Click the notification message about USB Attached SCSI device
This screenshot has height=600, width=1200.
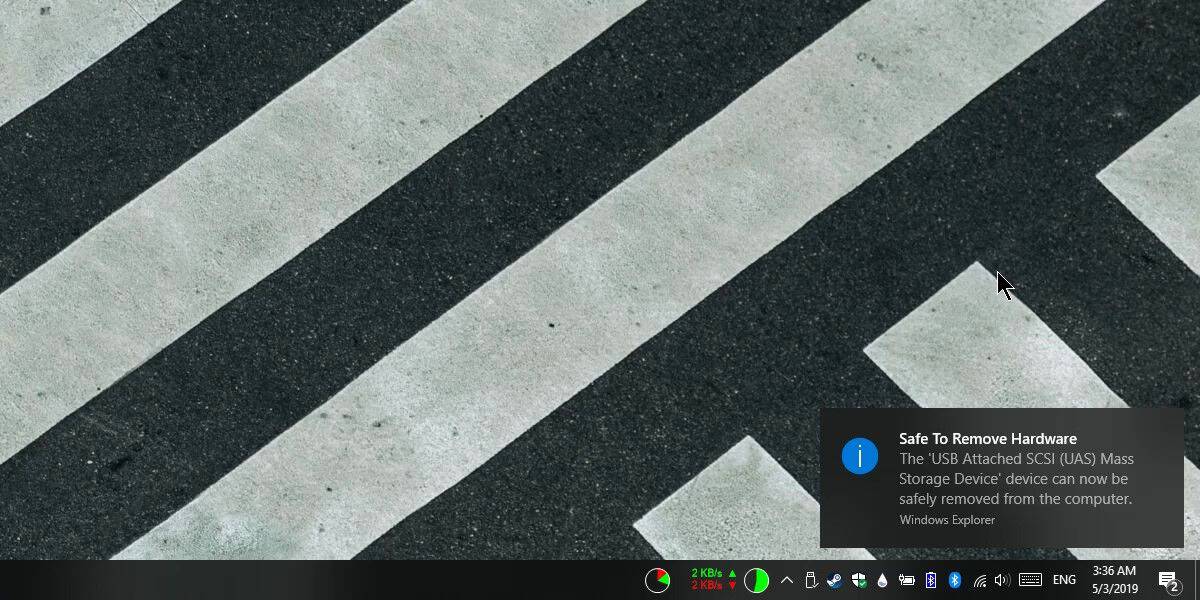pyautogui.click(x=1016, y=479)
